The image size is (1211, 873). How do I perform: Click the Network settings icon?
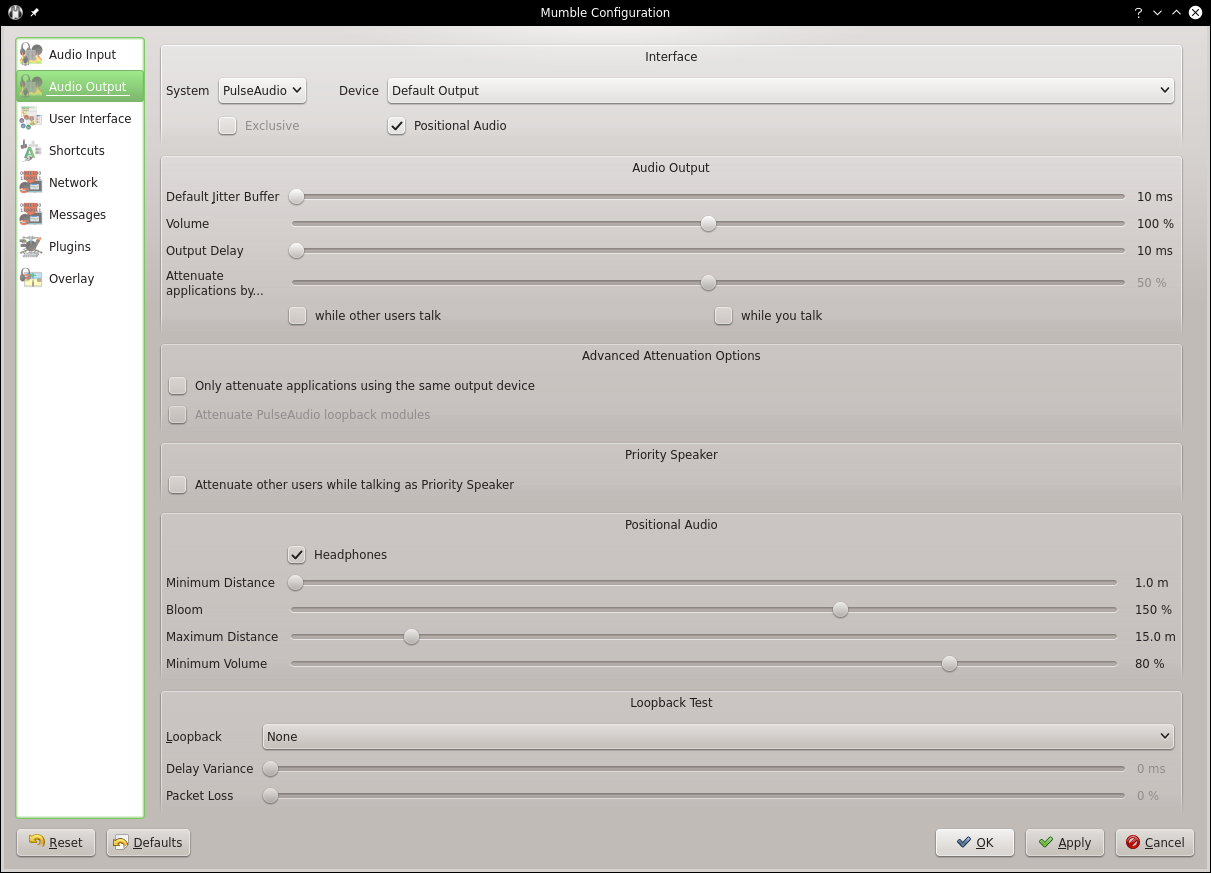pos(30,182)
